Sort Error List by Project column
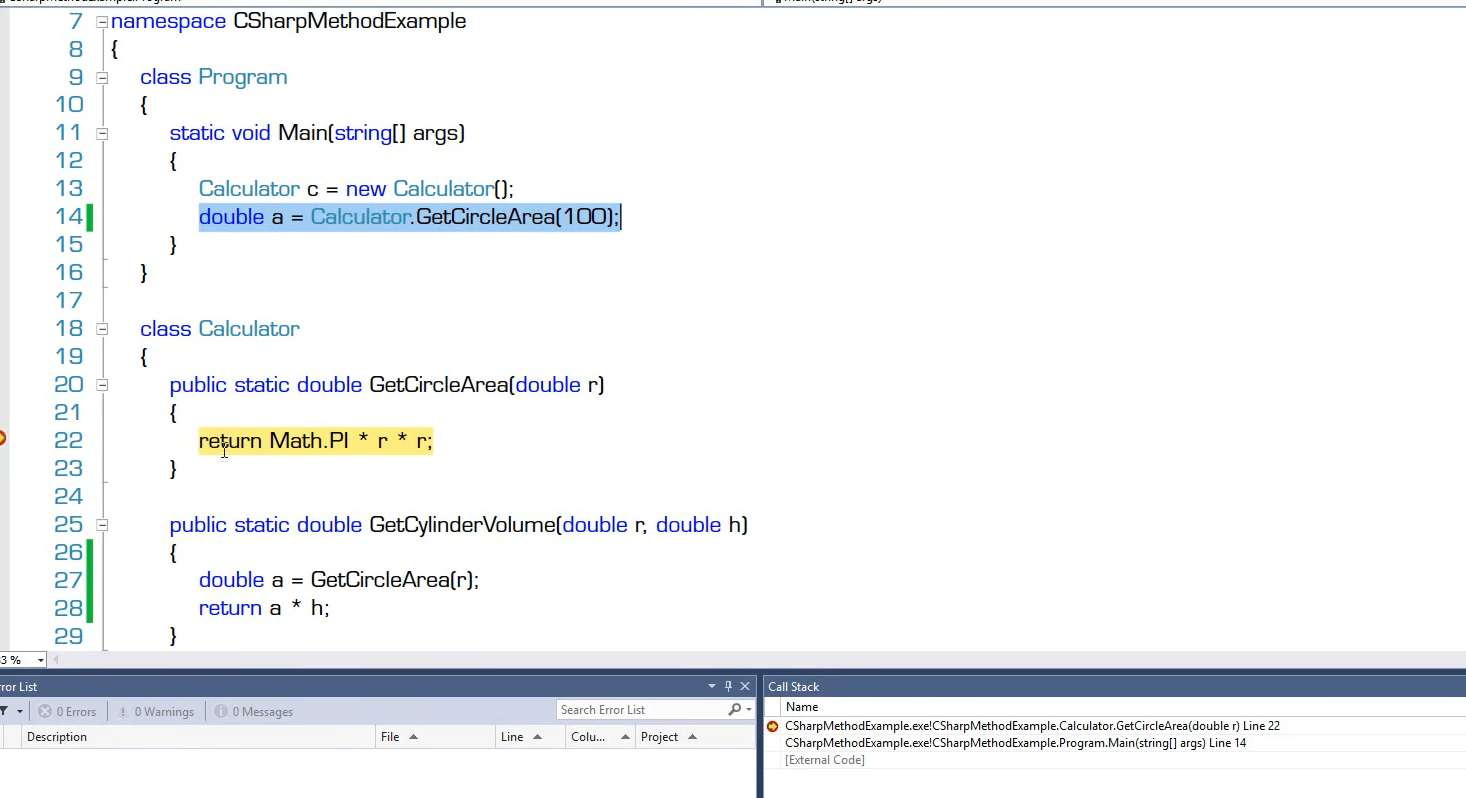1466x798 pixels. tap(695, 737)
